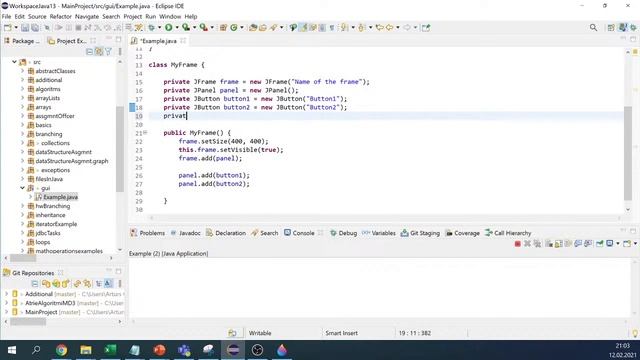Close the Example.java editor tab
Screen dimensions: 640x360
coord(183,40)
